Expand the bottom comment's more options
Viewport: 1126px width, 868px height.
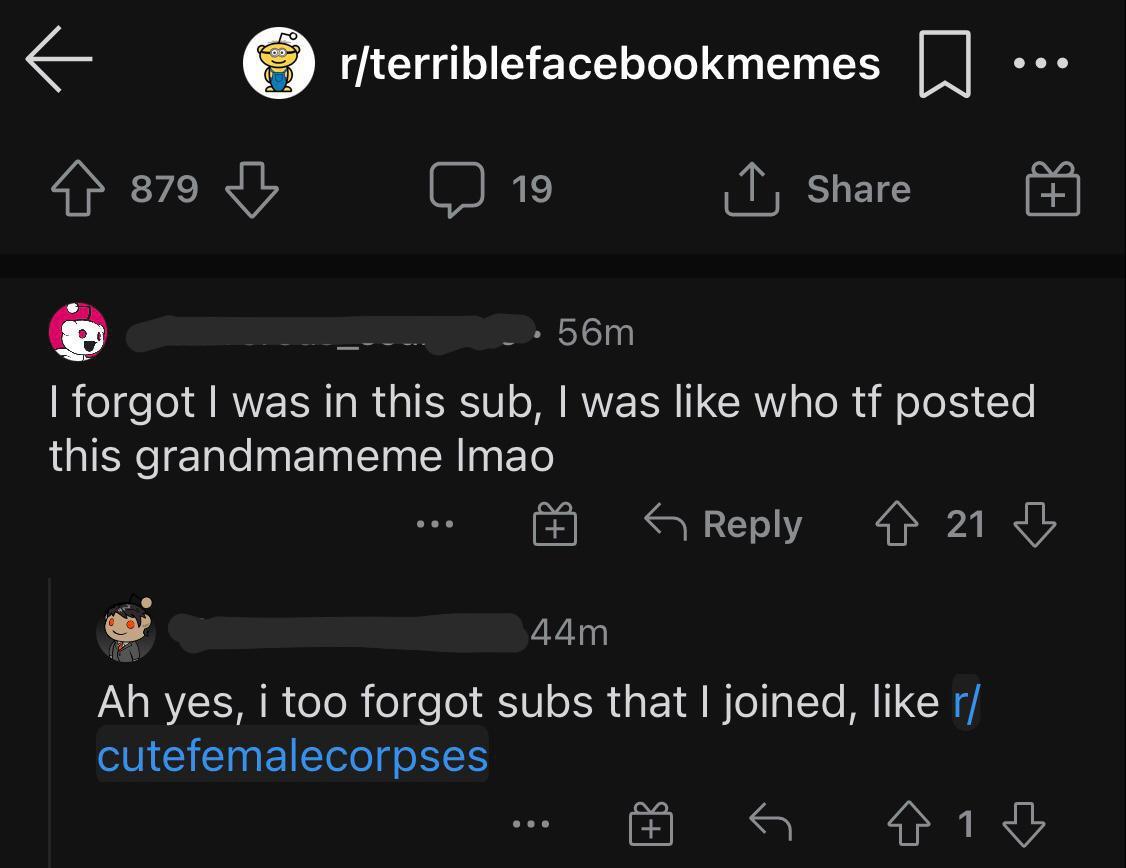click(x=531, y=823)
